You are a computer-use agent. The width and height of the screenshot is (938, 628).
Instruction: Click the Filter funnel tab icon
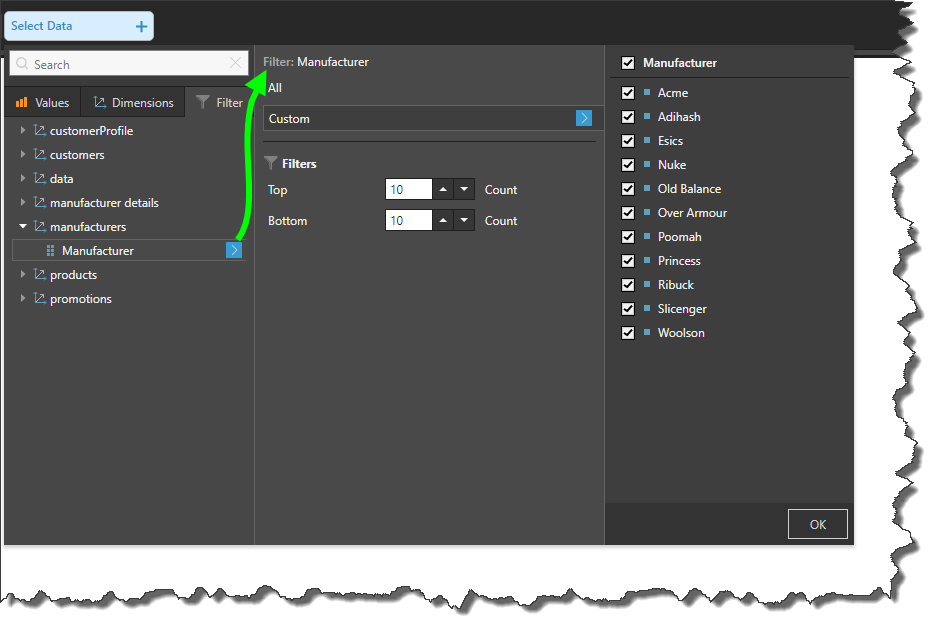(203, 102)
